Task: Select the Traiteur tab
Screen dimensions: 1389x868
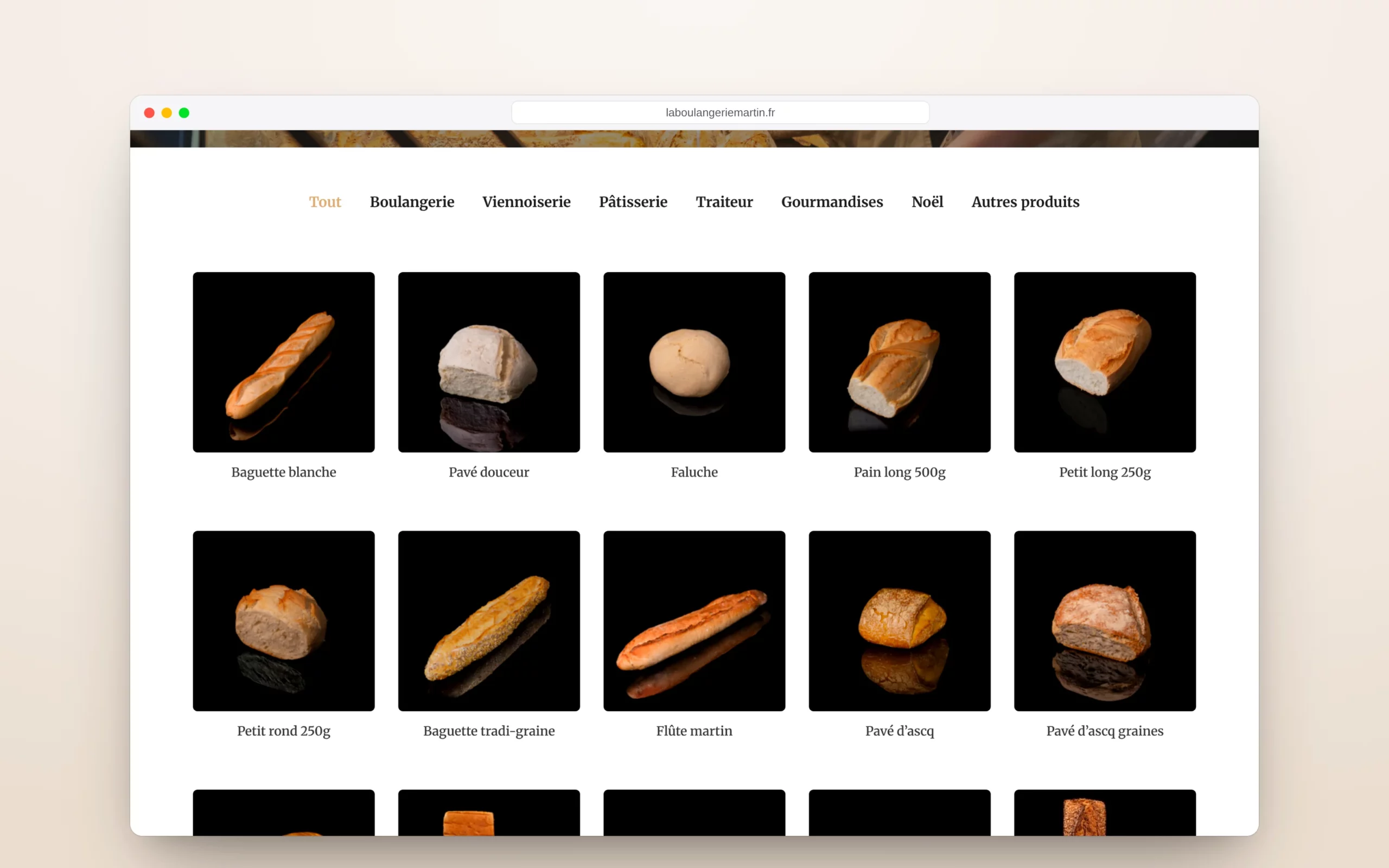Action: click(724, 202)
